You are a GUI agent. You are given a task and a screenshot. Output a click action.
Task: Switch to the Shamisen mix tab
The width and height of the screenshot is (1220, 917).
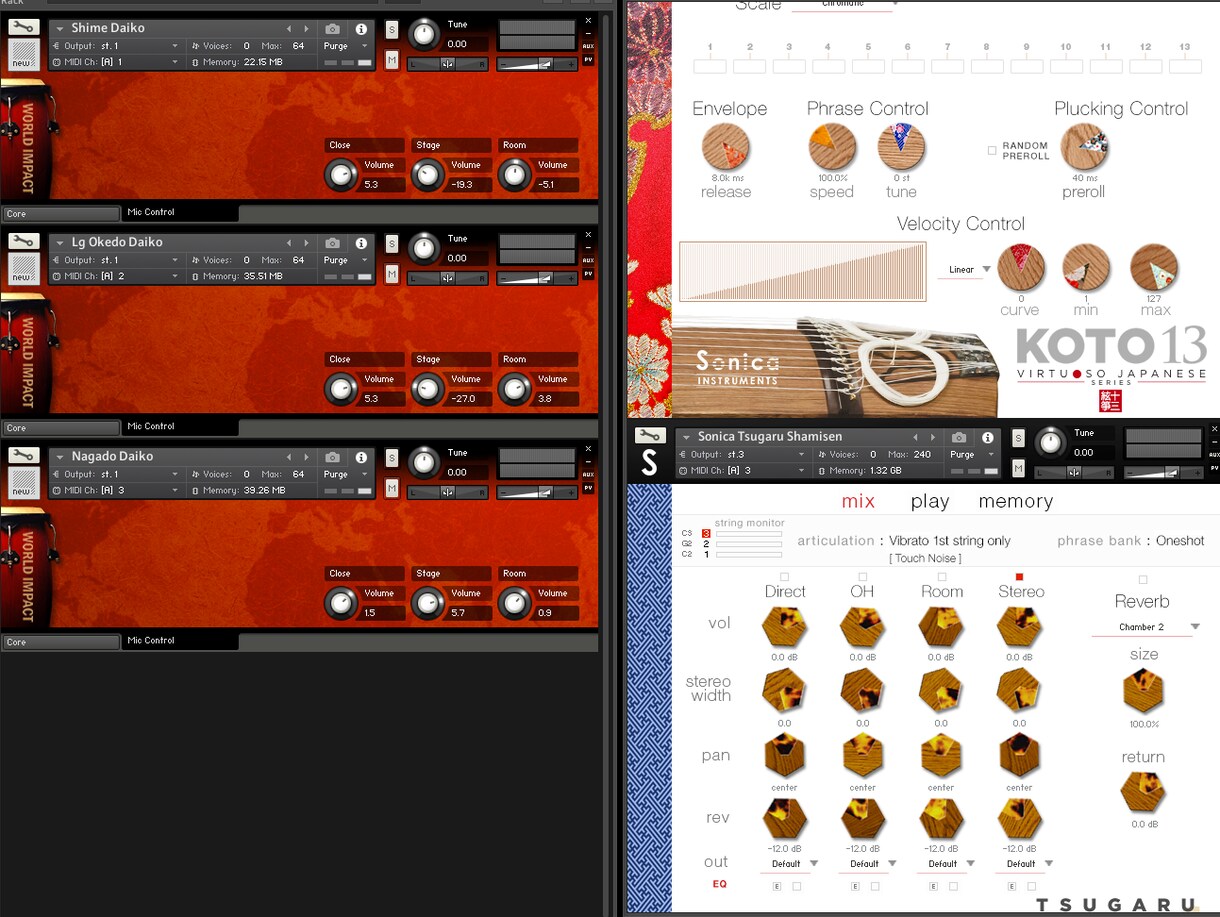click(x=858, y=501)
